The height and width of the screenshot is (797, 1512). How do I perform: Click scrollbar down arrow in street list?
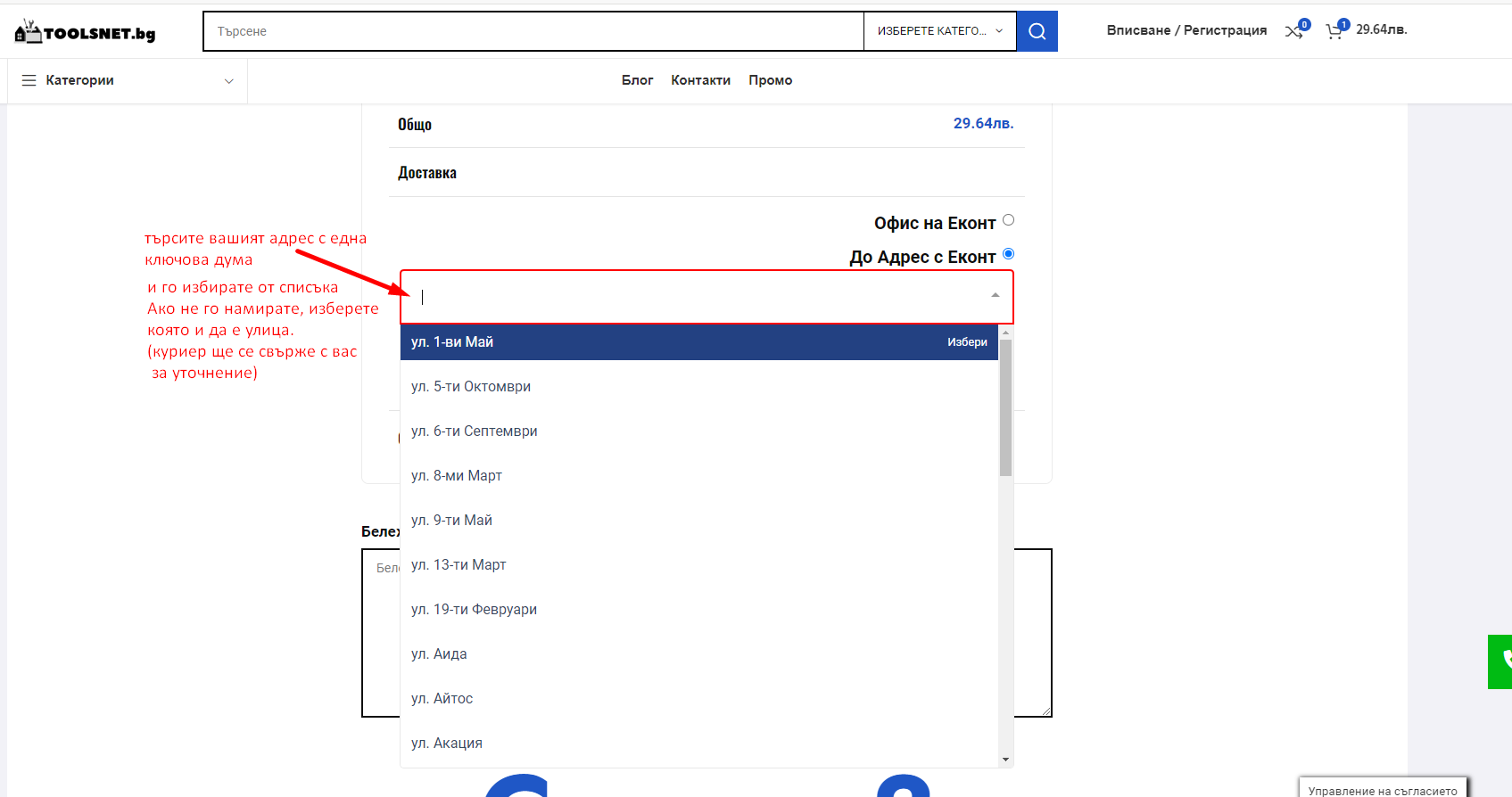pyautogui.click(x=1005, y=760)
